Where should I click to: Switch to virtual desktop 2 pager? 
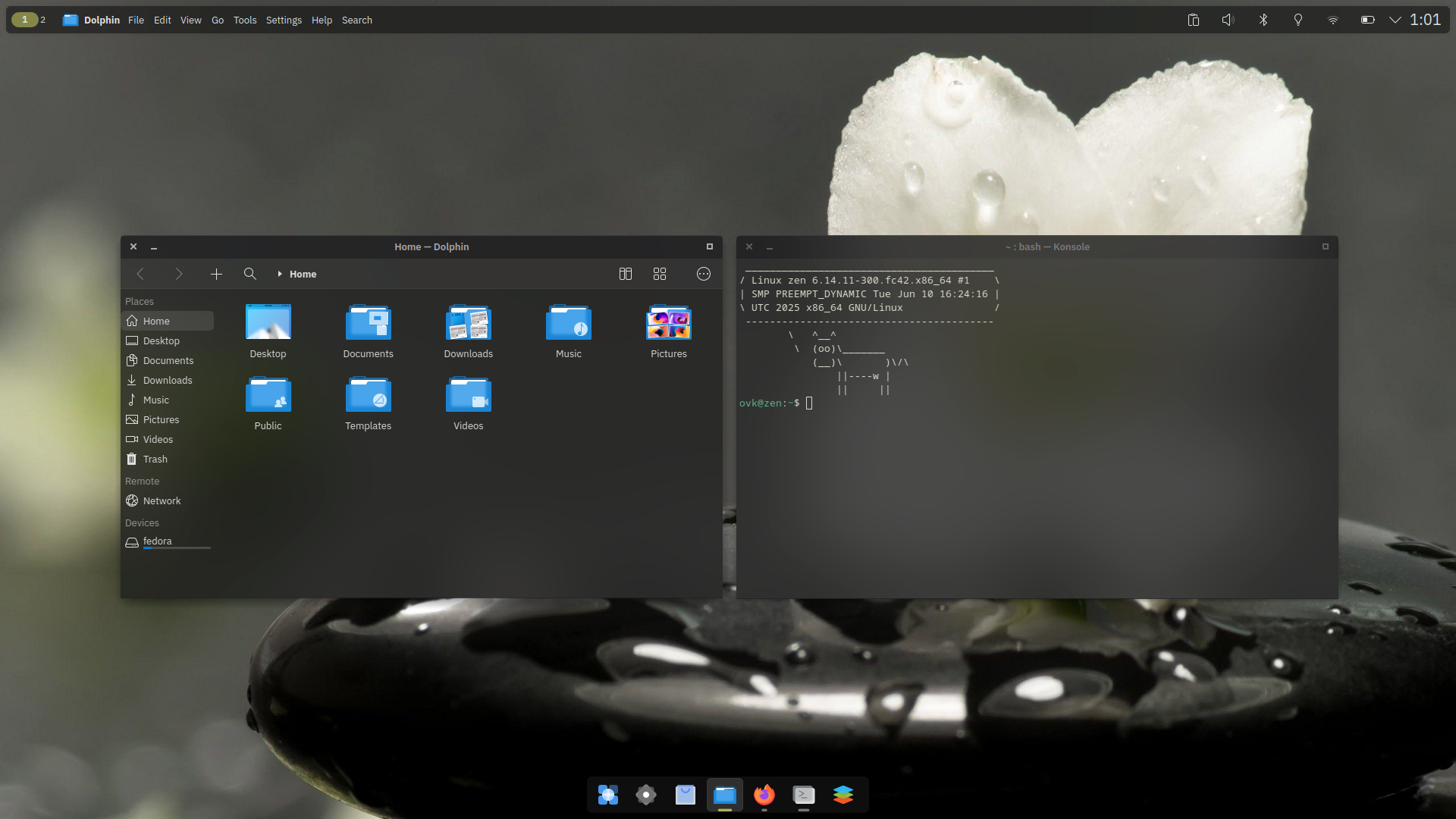coord(42,20)
